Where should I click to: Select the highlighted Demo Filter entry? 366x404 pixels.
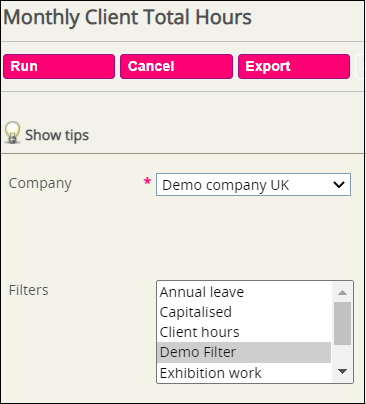click(x=244, y=352)
